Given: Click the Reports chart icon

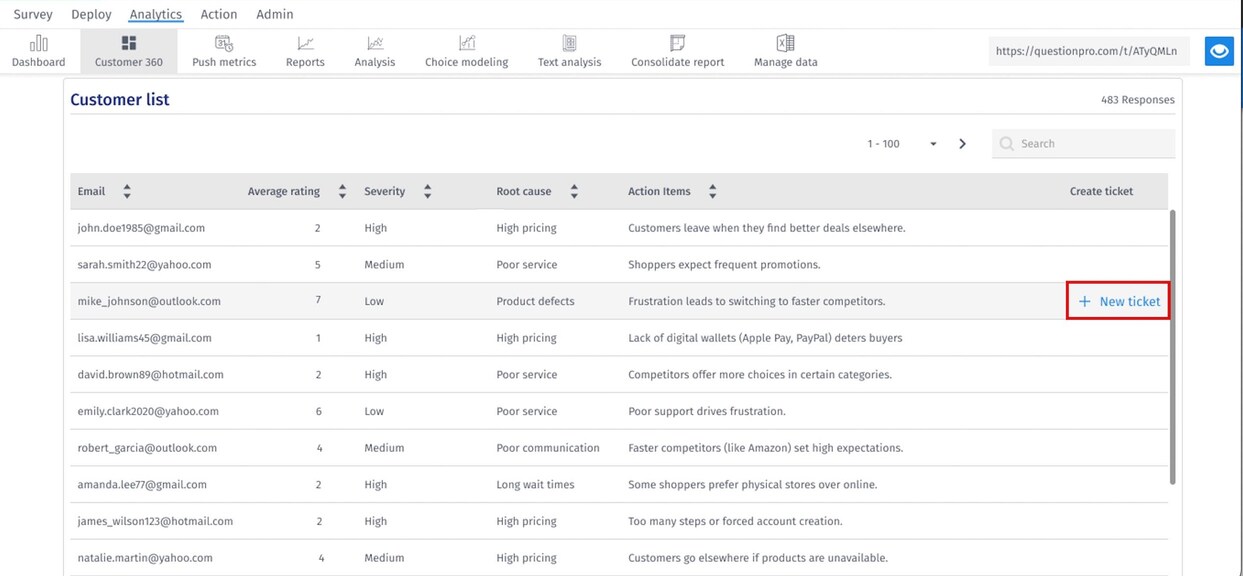Looking at the screenshot, I should point(305,43).
